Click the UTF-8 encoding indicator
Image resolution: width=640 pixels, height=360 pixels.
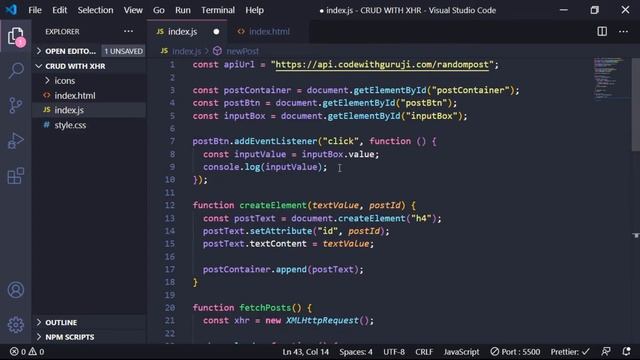click(394, 351)
